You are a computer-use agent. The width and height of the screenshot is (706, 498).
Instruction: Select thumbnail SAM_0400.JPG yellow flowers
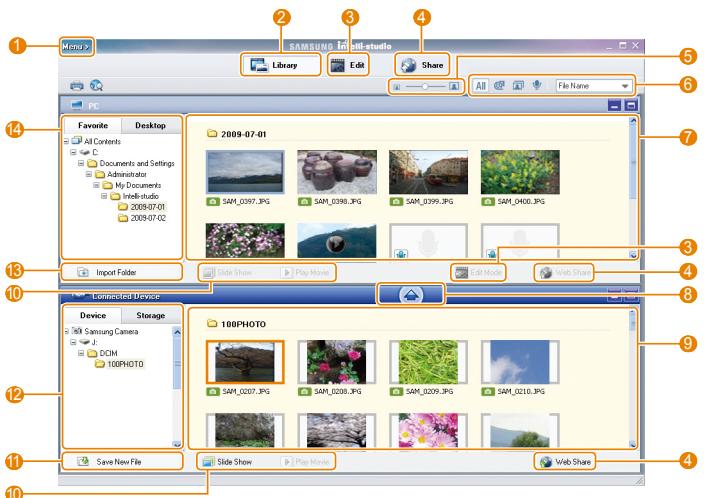(x=520, y=172)
